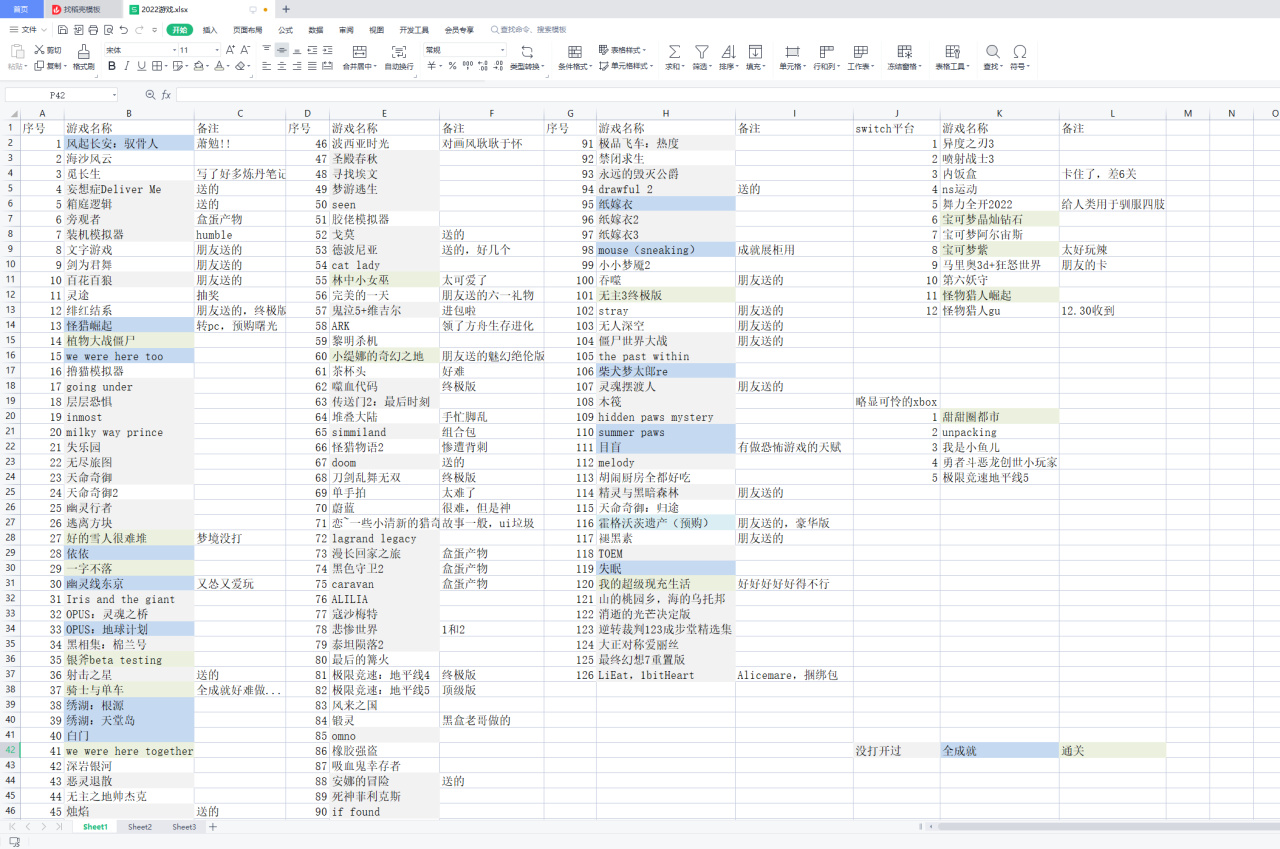Toggle Wrap Text (自动换行)
This screenshot has width=1280, height=849.
398,57
